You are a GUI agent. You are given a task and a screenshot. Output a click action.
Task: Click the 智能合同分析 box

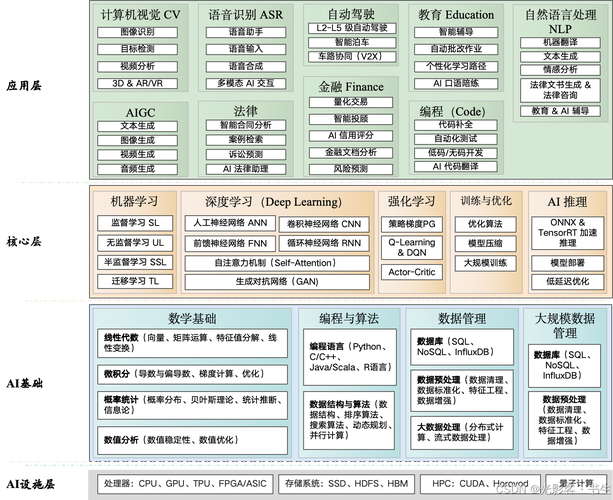pyautogui.click(x=246, y=125)
